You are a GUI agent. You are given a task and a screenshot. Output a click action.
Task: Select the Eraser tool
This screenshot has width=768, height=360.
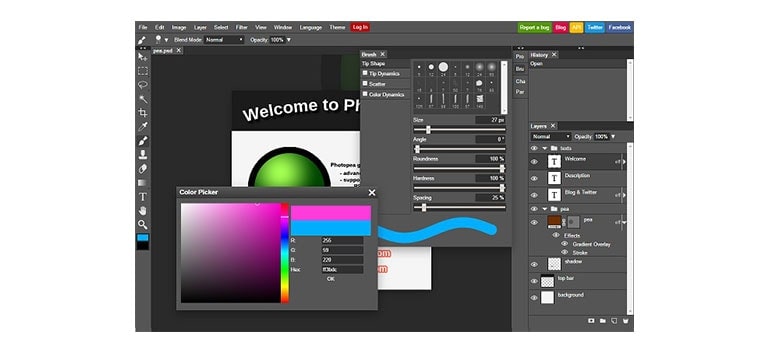click(x=143, y=169)
